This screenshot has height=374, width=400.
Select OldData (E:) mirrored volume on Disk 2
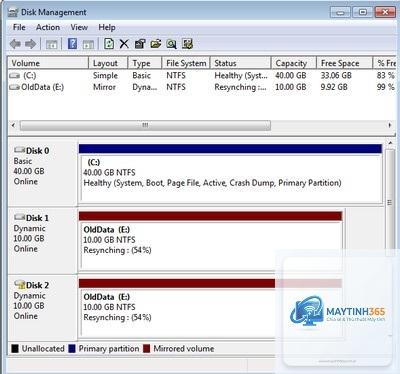(210, 308)
